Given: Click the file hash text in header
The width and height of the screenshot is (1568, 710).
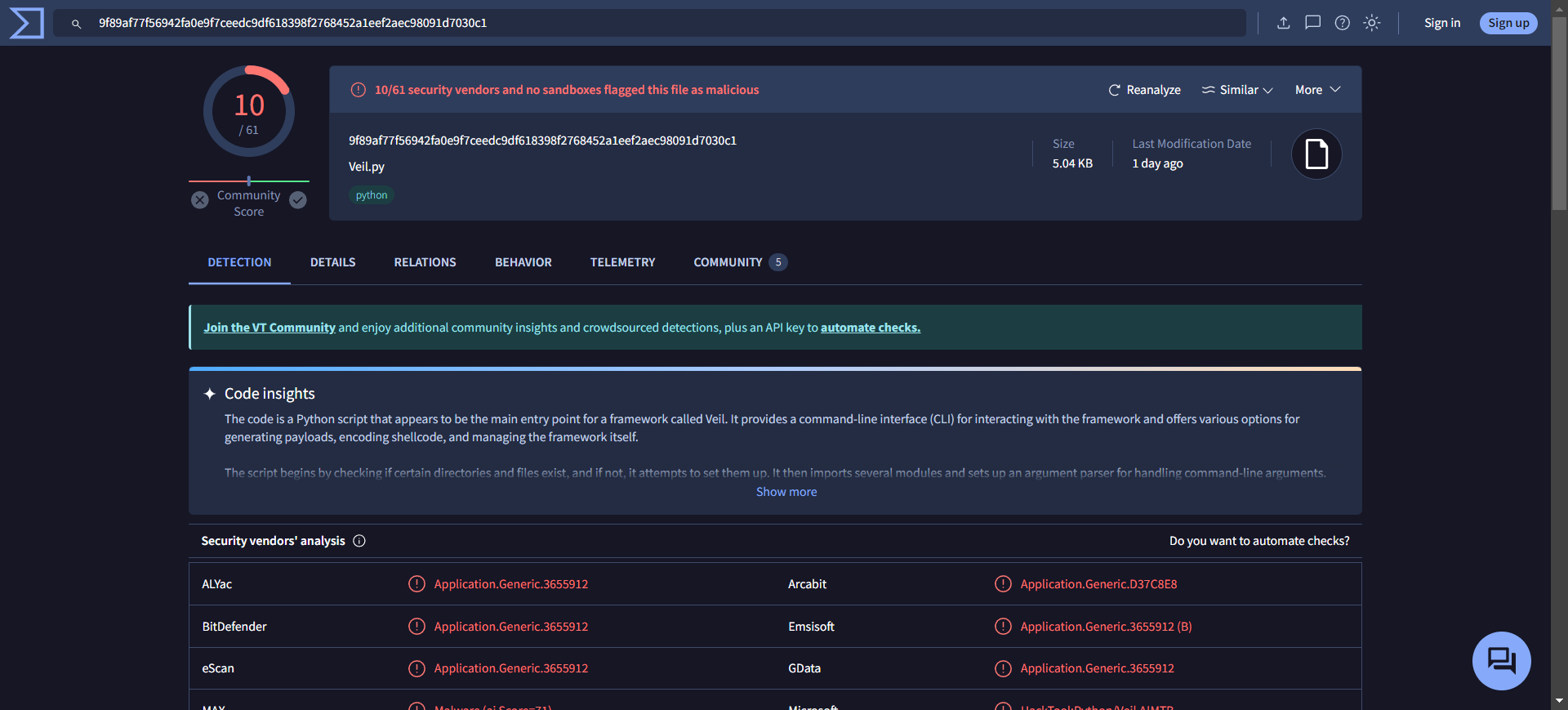Looking at the screenshot, I should click(x=542, y=141).
